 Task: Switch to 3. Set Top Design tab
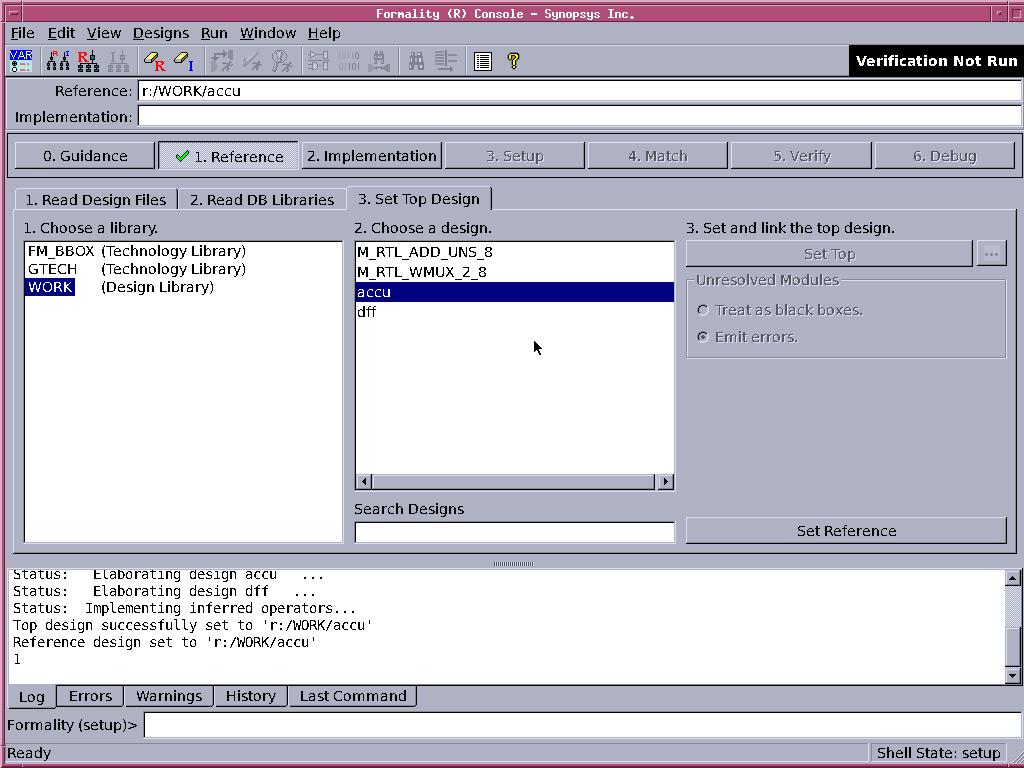419,199
